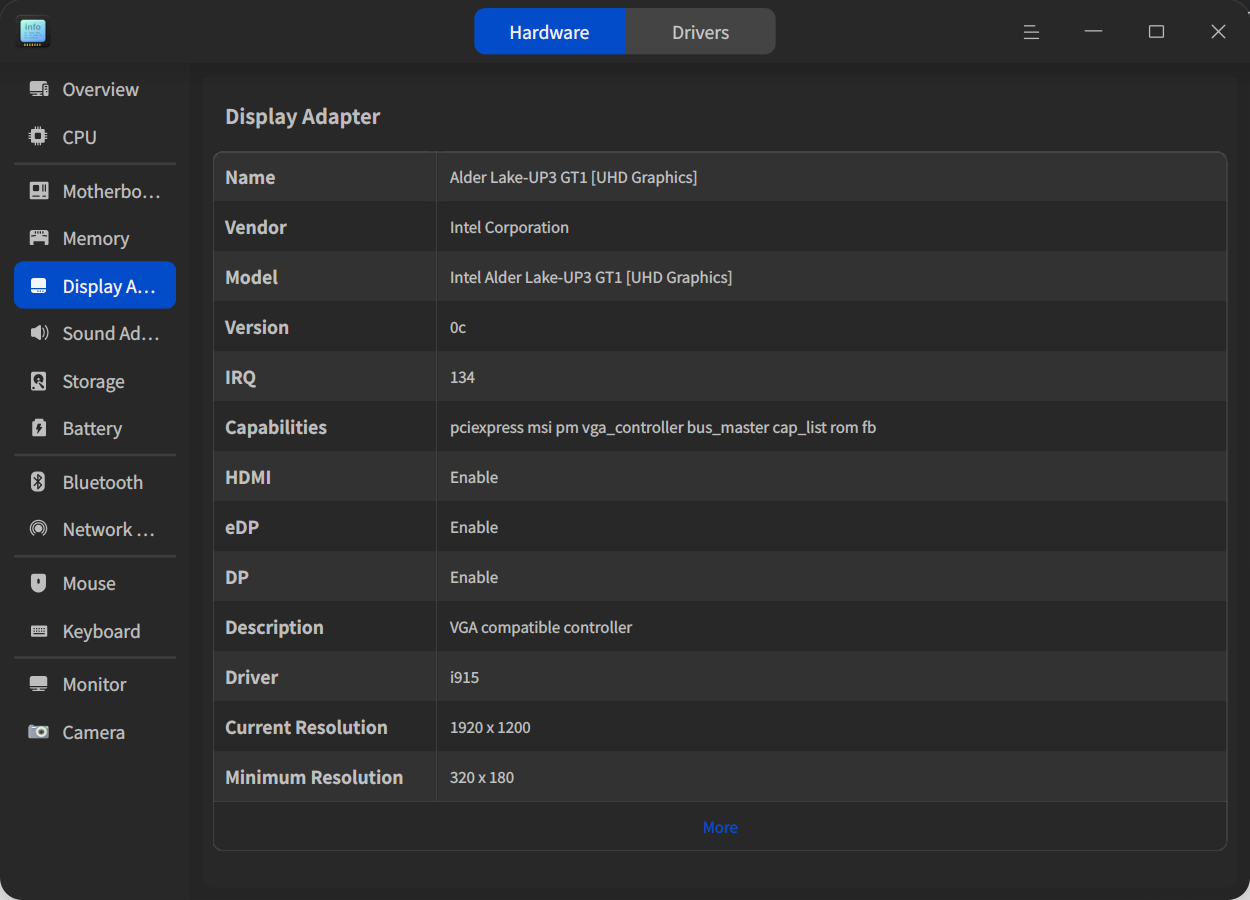
Task: Select the Network adapter label
Action: [109, 529]
